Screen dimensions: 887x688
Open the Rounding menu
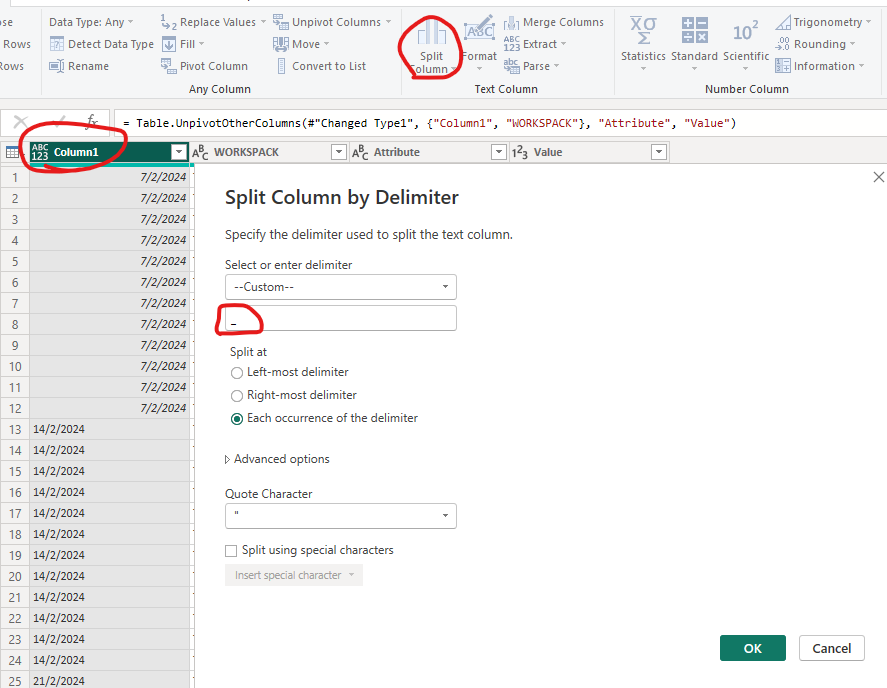pyautogui.click(x=815, y=44)
